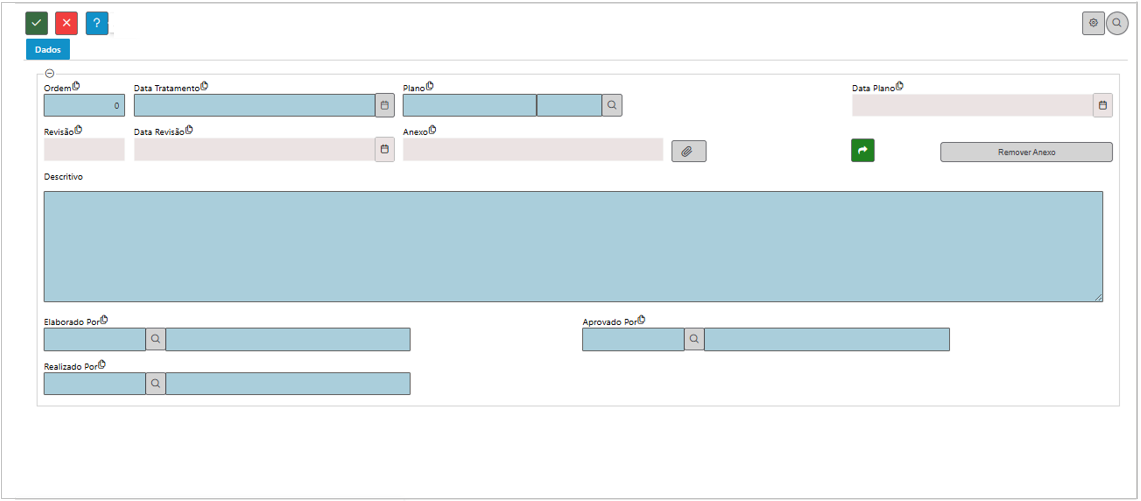Focus the Ordem number field
The width and height of the screenshot is (1141, 501).
[x=84, y=105]
